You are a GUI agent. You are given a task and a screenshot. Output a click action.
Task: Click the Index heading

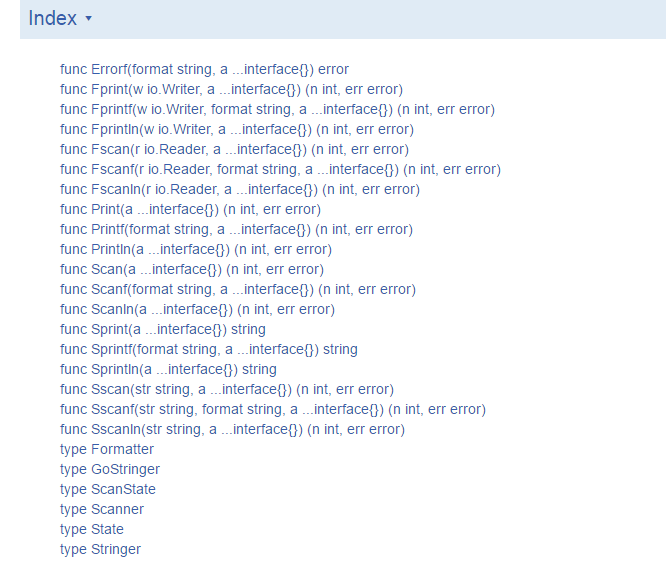[x=53, y=18]
